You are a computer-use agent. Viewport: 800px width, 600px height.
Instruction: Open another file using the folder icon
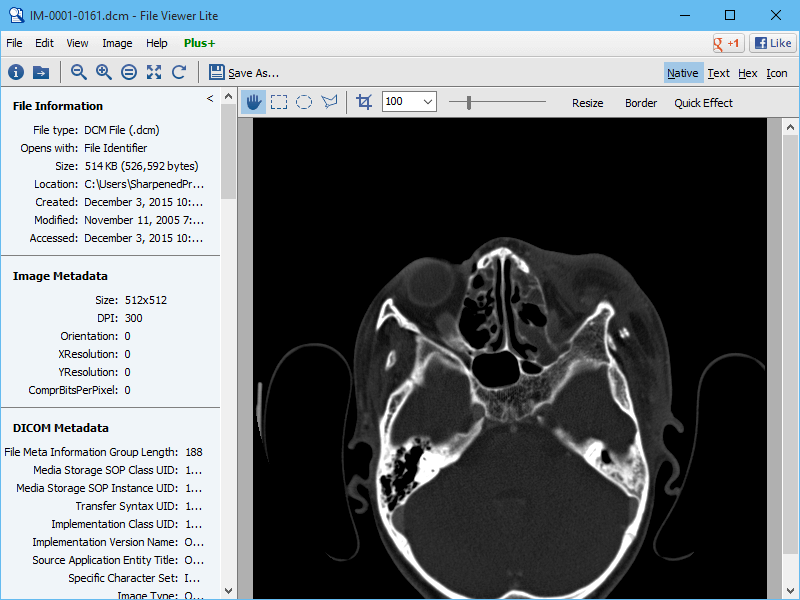(x=40, y=71)
